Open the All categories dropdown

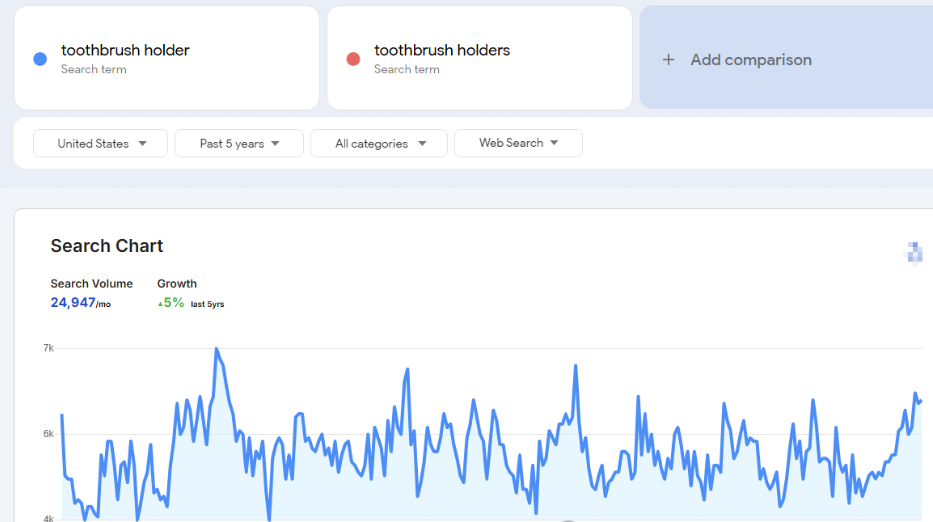click(x=379, y=143)
